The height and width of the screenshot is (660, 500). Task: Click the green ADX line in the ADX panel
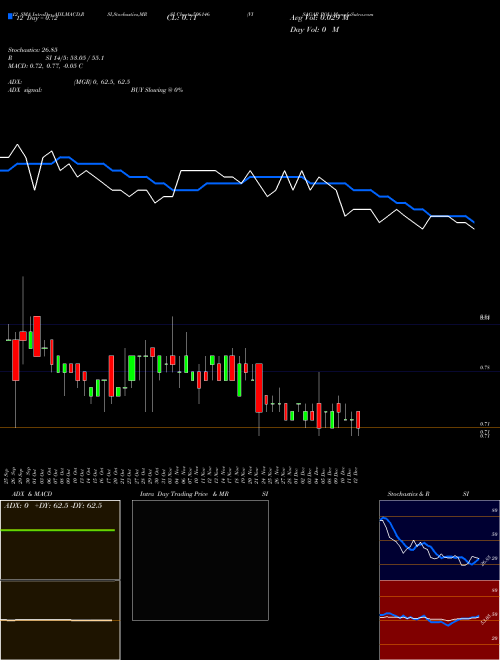[58, 530]
